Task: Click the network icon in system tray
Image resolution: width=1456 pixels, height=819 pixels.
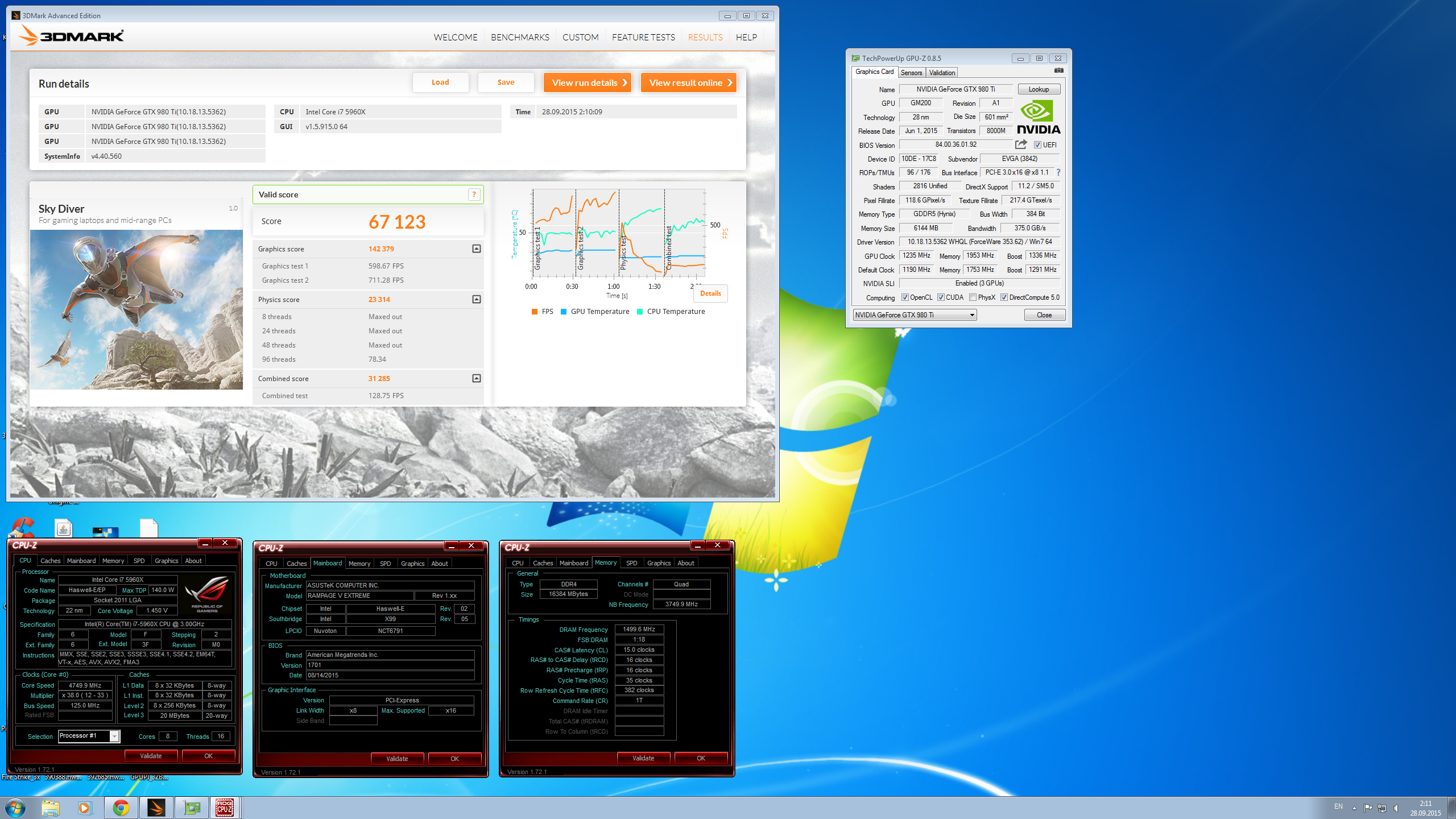Action: (x=1382, y=808)
